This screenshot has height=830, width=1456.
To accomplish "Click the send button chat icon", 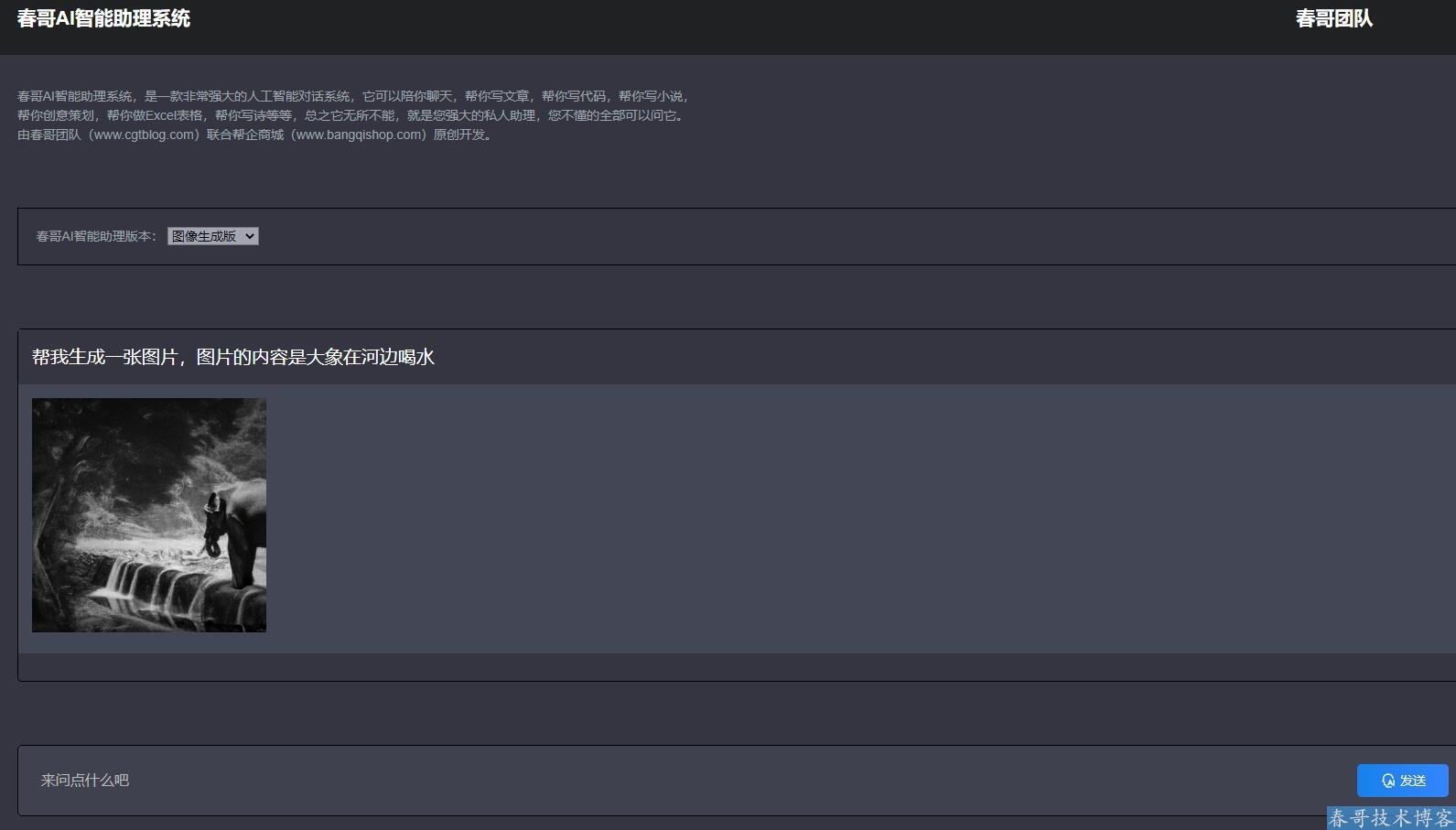I will click(1387, 781).
